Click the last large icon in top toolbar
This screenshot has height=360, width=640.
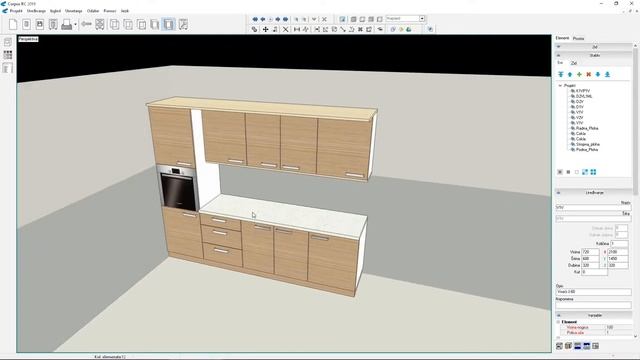[x=183, y=24]
